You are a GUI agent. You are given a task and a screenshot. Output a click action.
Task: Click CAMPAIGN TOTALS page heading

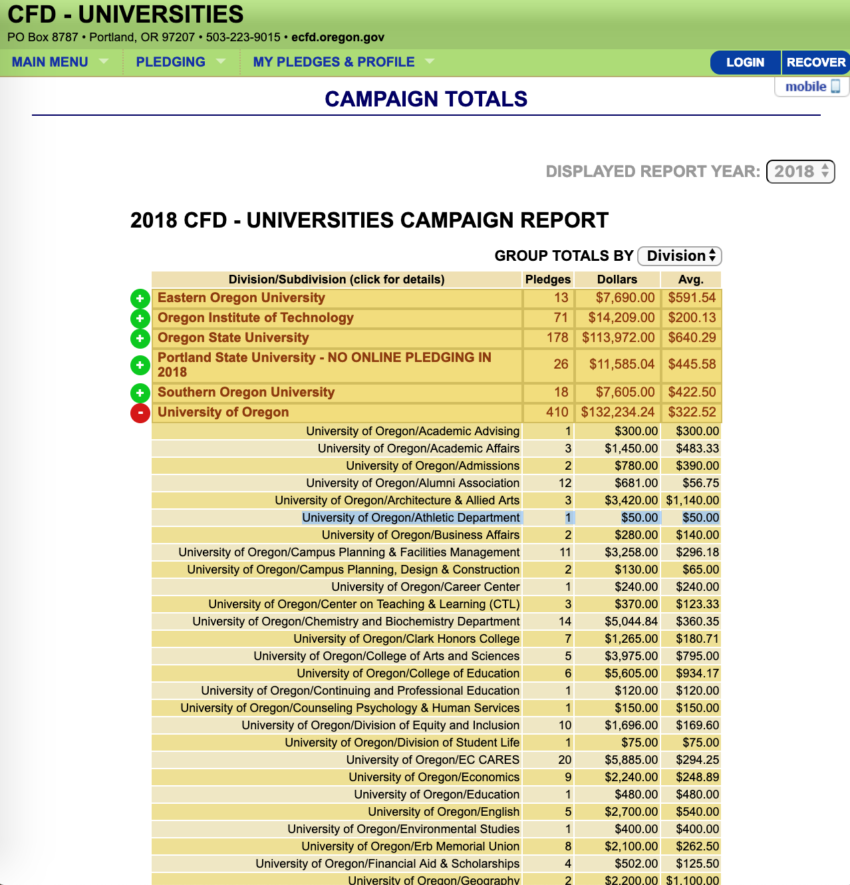click(x=426, y=99)
